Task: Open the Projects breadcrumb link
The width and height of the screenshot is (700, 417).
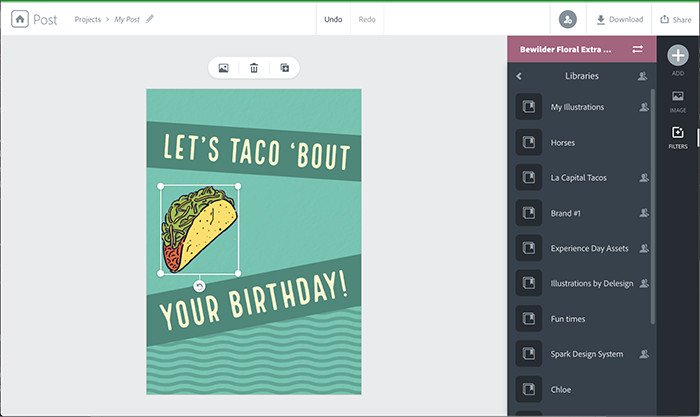Action: tap(88, 19)
